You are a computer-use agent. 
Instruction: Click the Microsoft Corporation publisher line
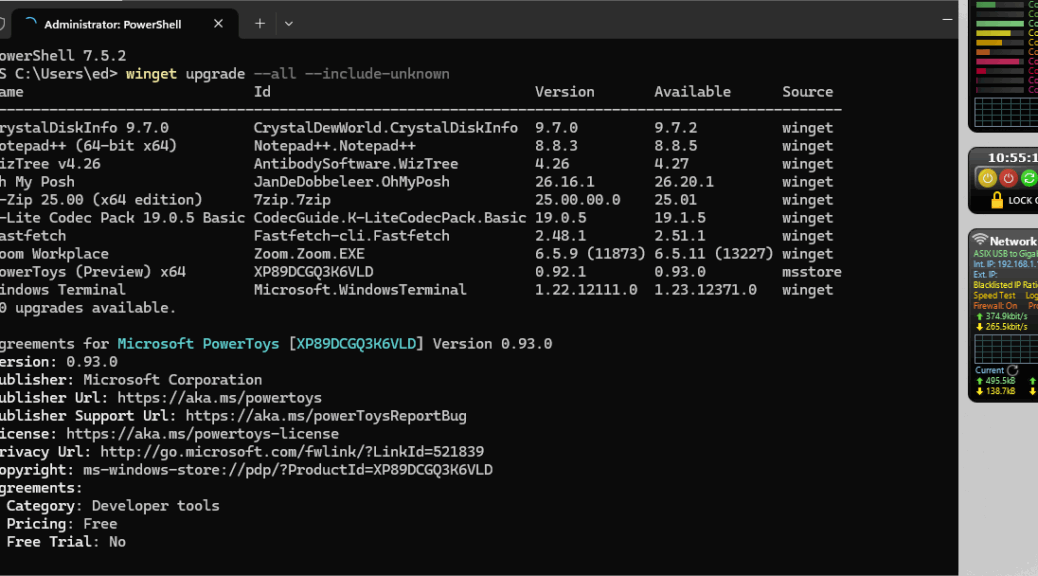pos(131,380)
